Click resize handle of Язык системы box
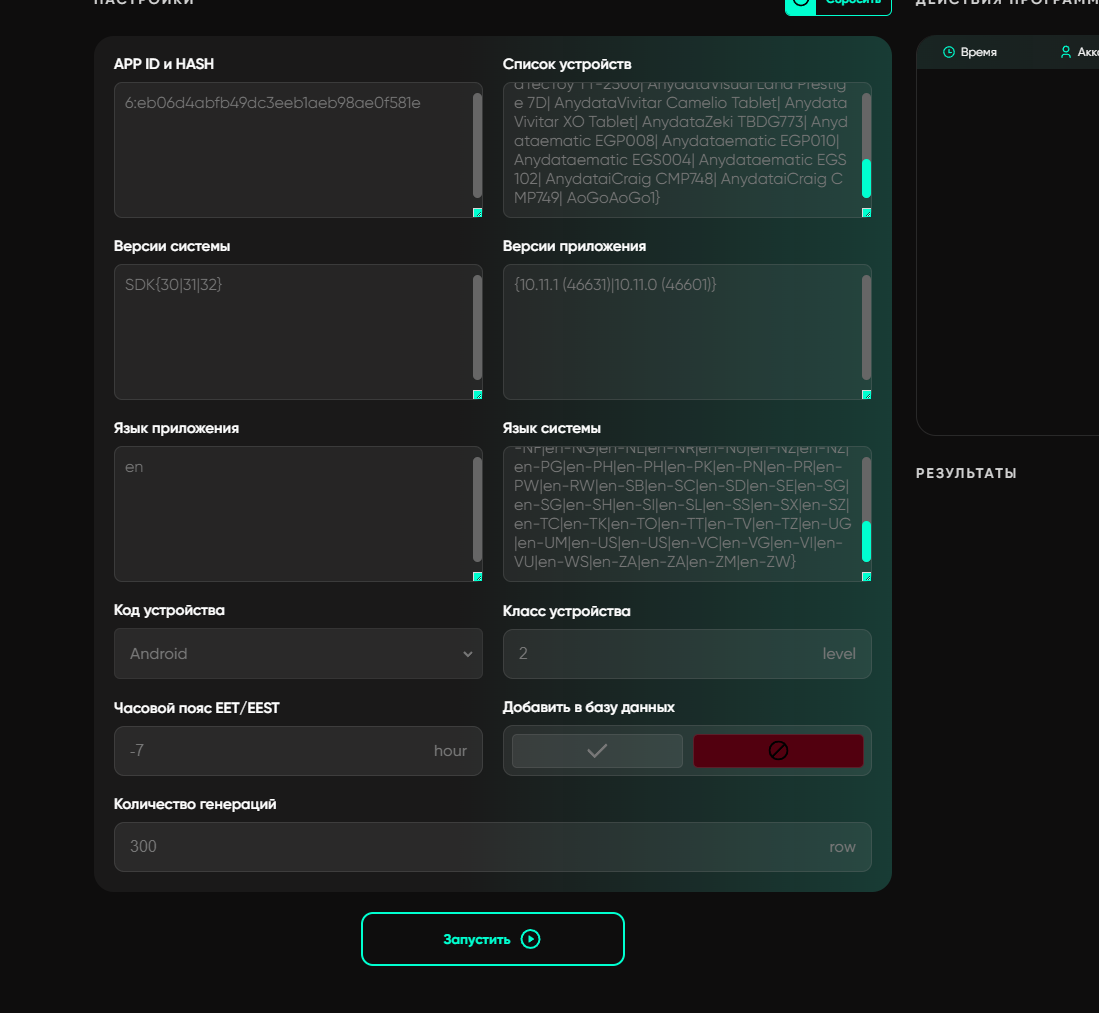Image resolution: width=1099 pixels, height=1013 pixels. click(866, 576)
